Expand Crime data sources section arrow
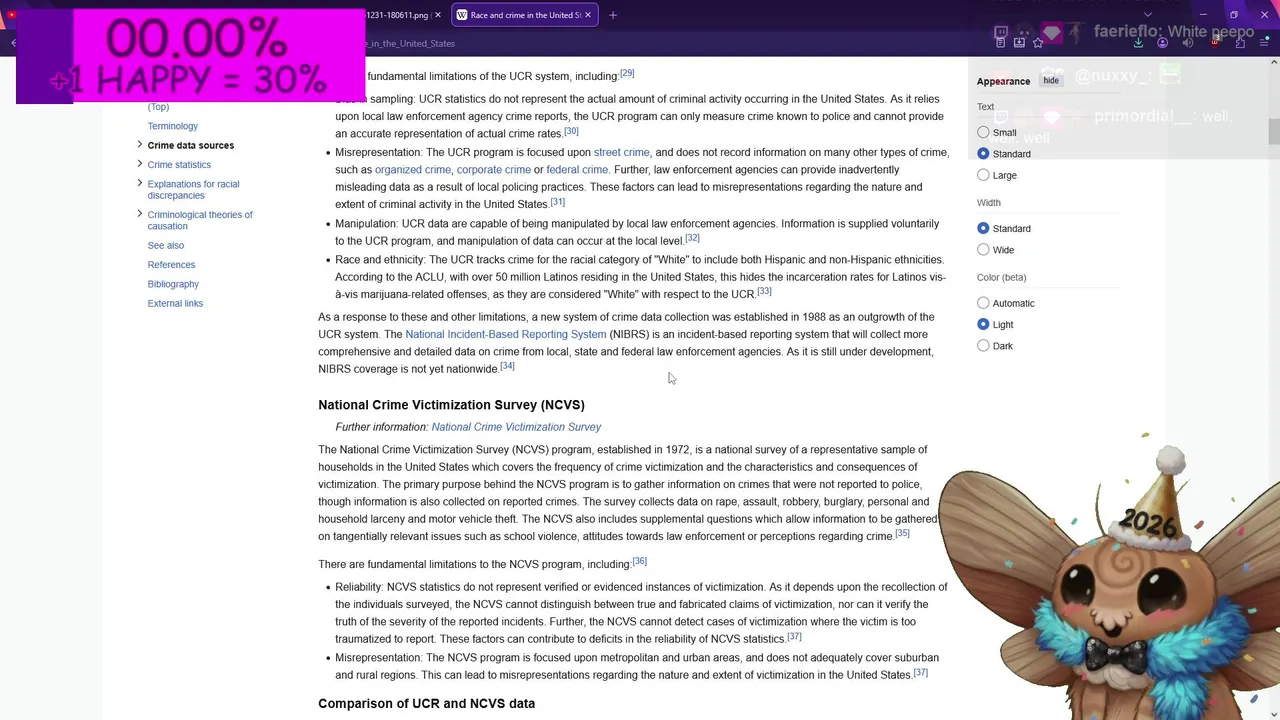The image size is (1280, 720). coord(139,145)
